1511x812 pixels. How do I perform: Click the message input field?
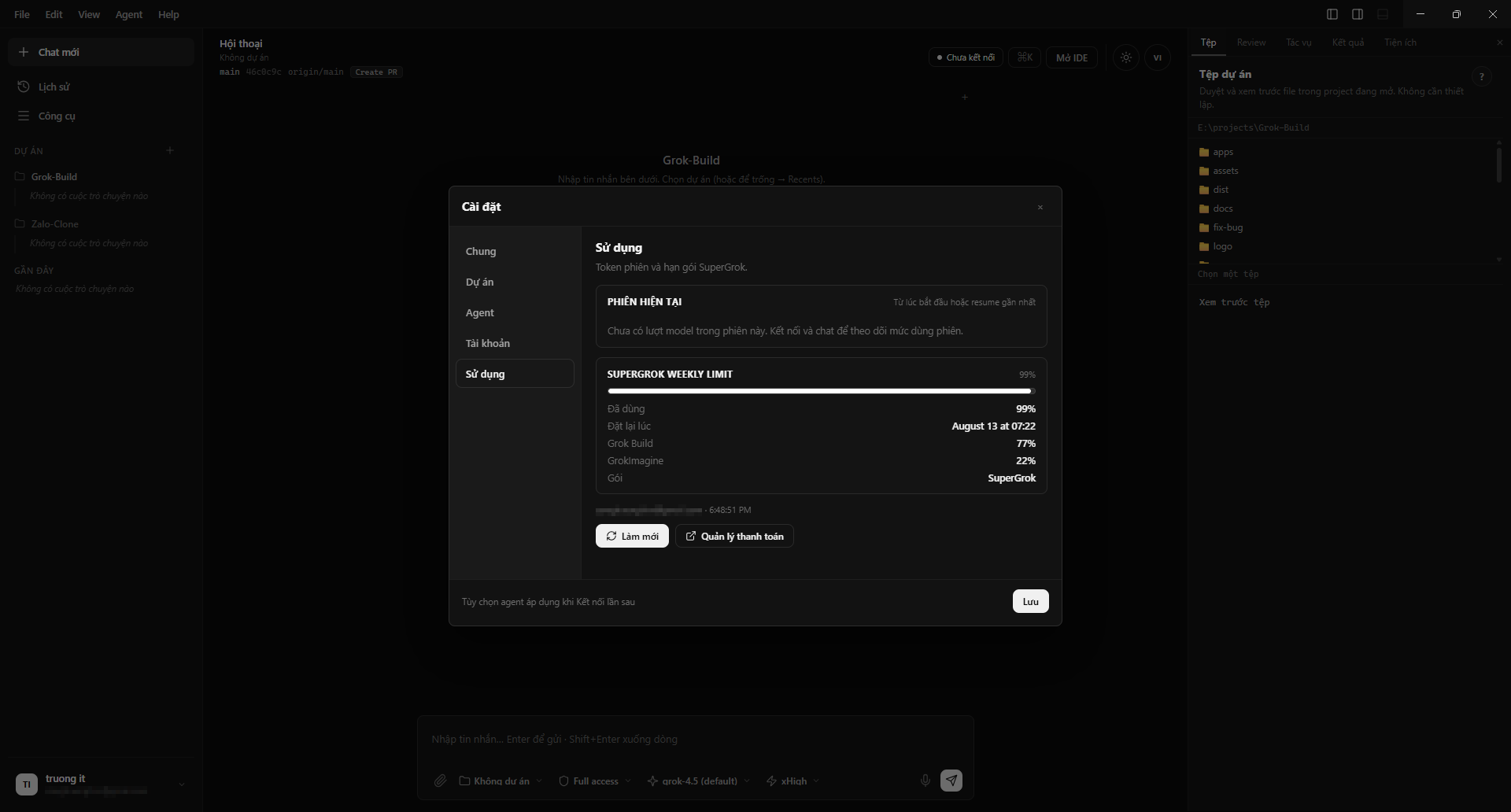pos(695,739)
